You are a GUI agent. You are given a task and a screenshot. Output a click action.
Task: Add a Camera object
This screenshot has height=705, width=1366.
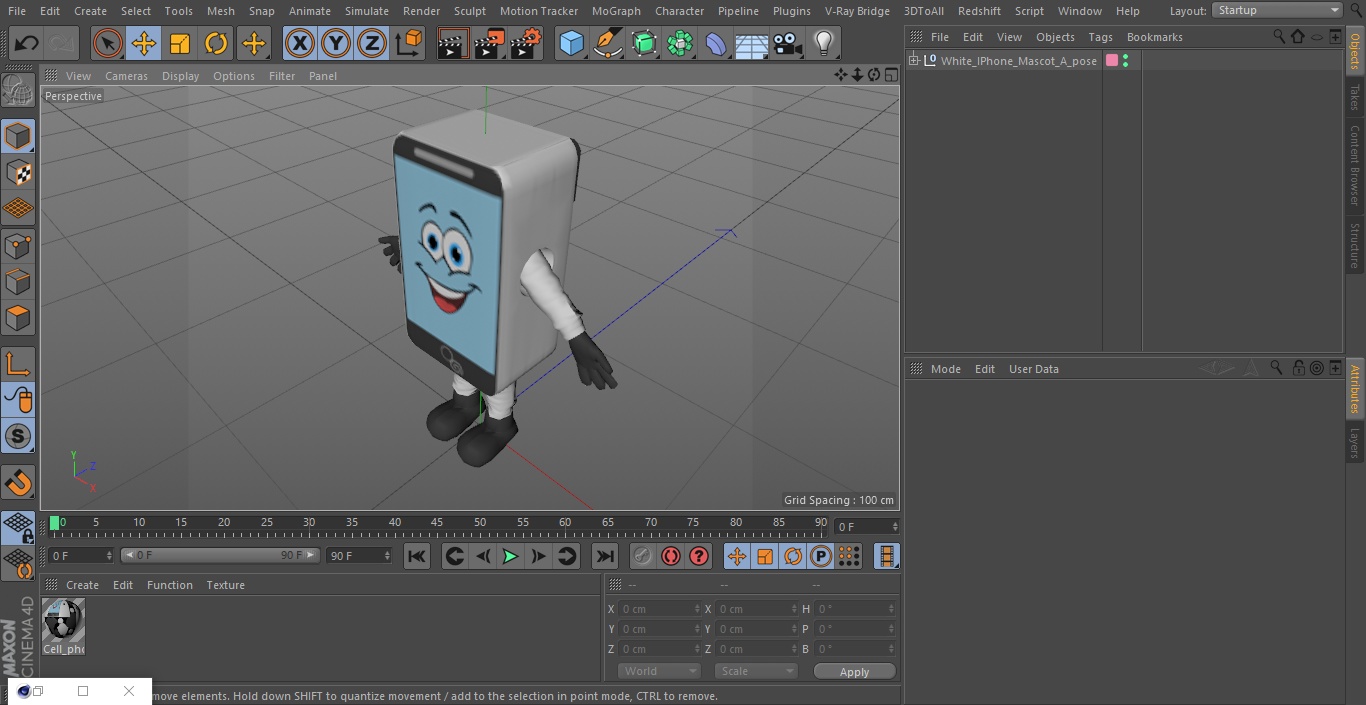[788, 43]
